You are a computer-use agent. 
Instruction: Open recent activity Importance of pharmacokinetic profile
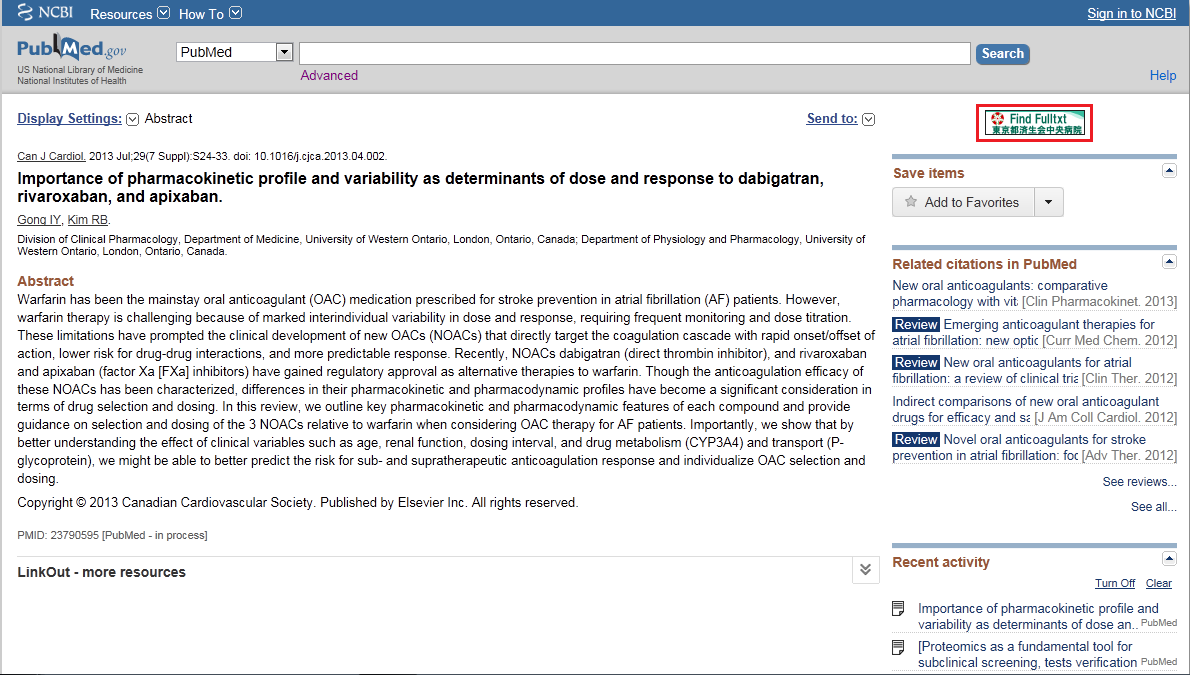[x=1038, y=617]
